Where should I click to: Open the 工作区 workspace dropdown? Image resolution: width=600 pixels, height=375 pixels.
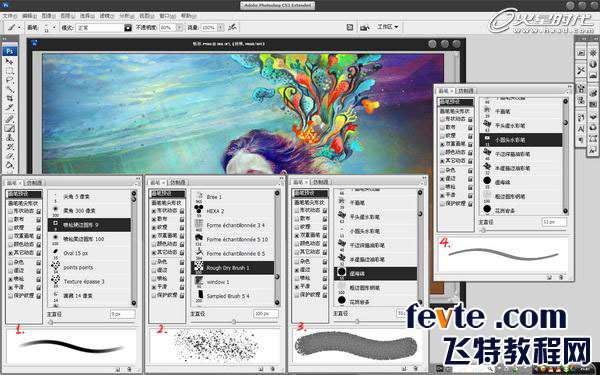pos(388,27)
